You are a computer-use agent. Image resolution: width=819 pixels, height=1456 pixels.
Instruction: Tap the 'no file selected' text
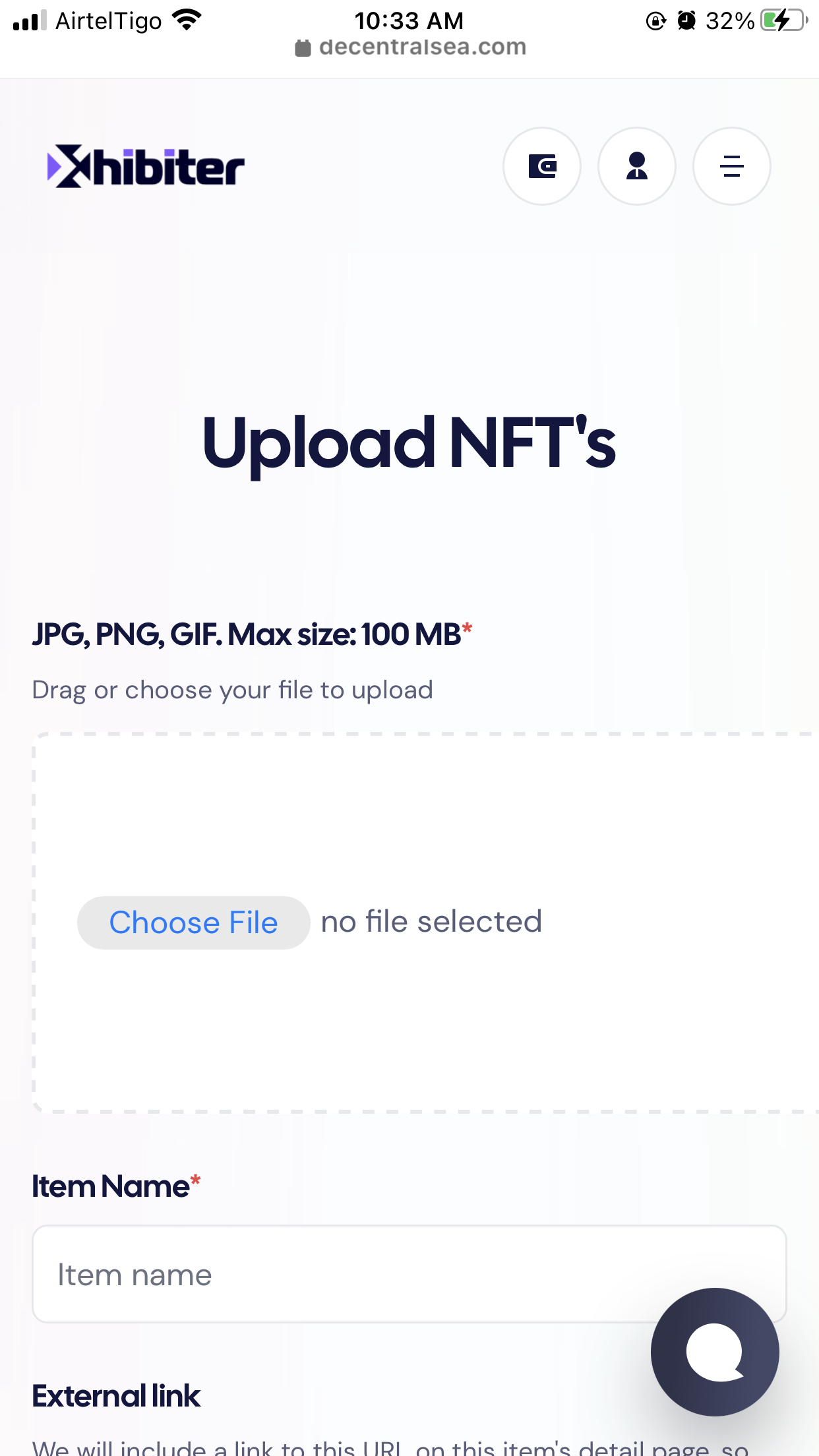(x=431, y=922)
